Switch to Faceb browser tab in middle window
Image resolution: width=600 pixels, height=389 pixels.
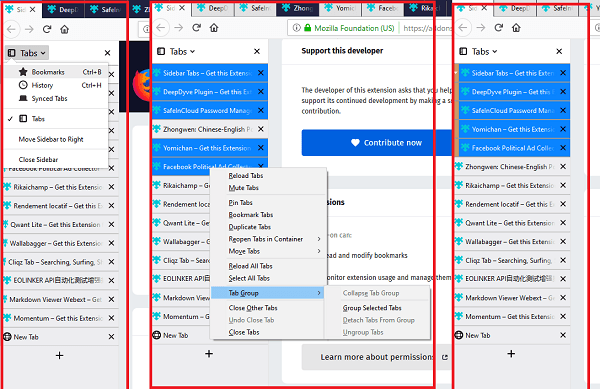pos(382,8)
